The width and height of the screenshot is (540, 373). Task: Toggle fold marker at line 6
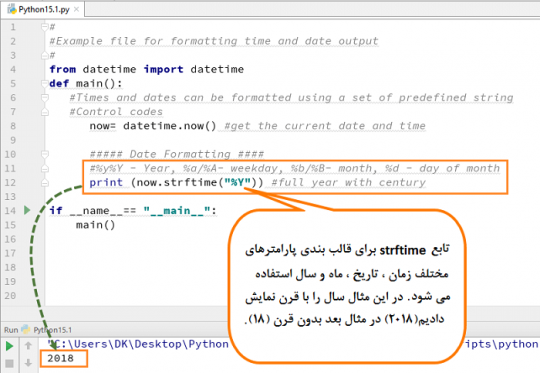[x=45, y=98]
